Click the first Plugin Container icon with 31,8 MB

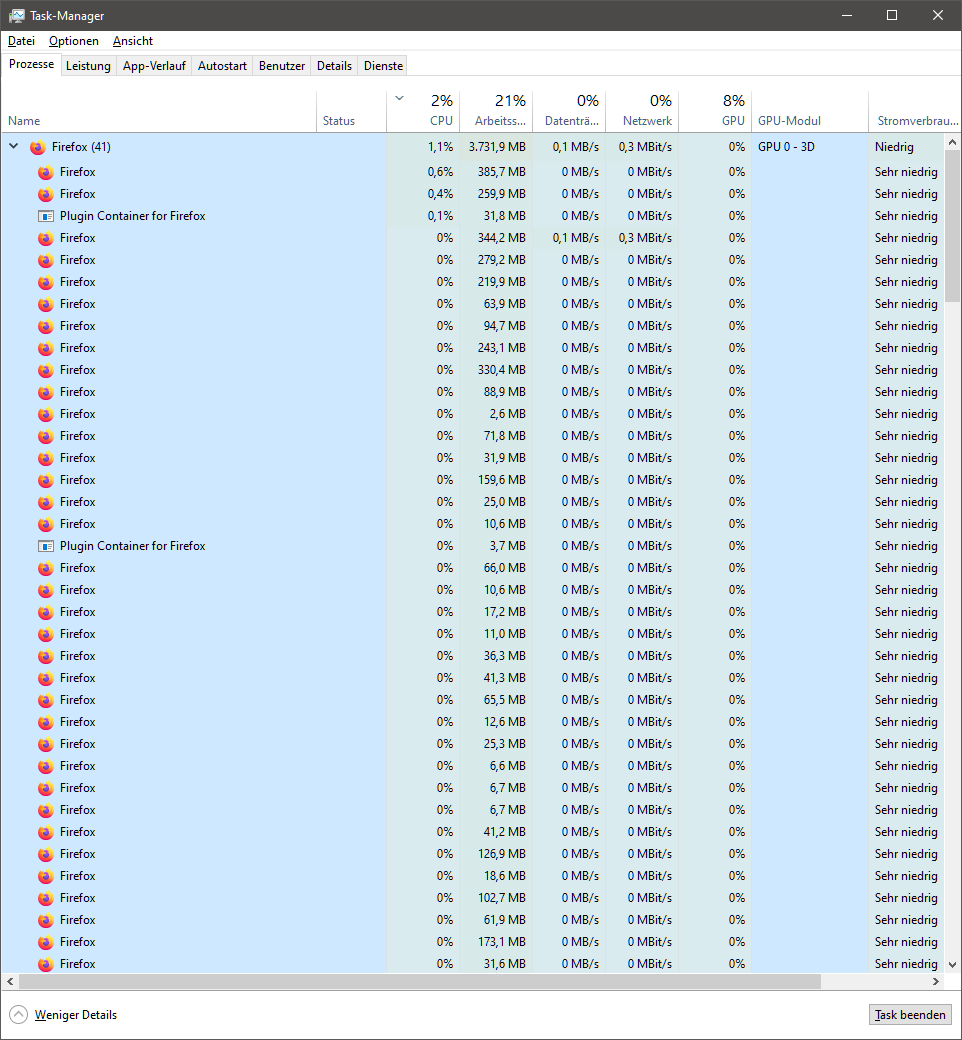click(46, 216)
